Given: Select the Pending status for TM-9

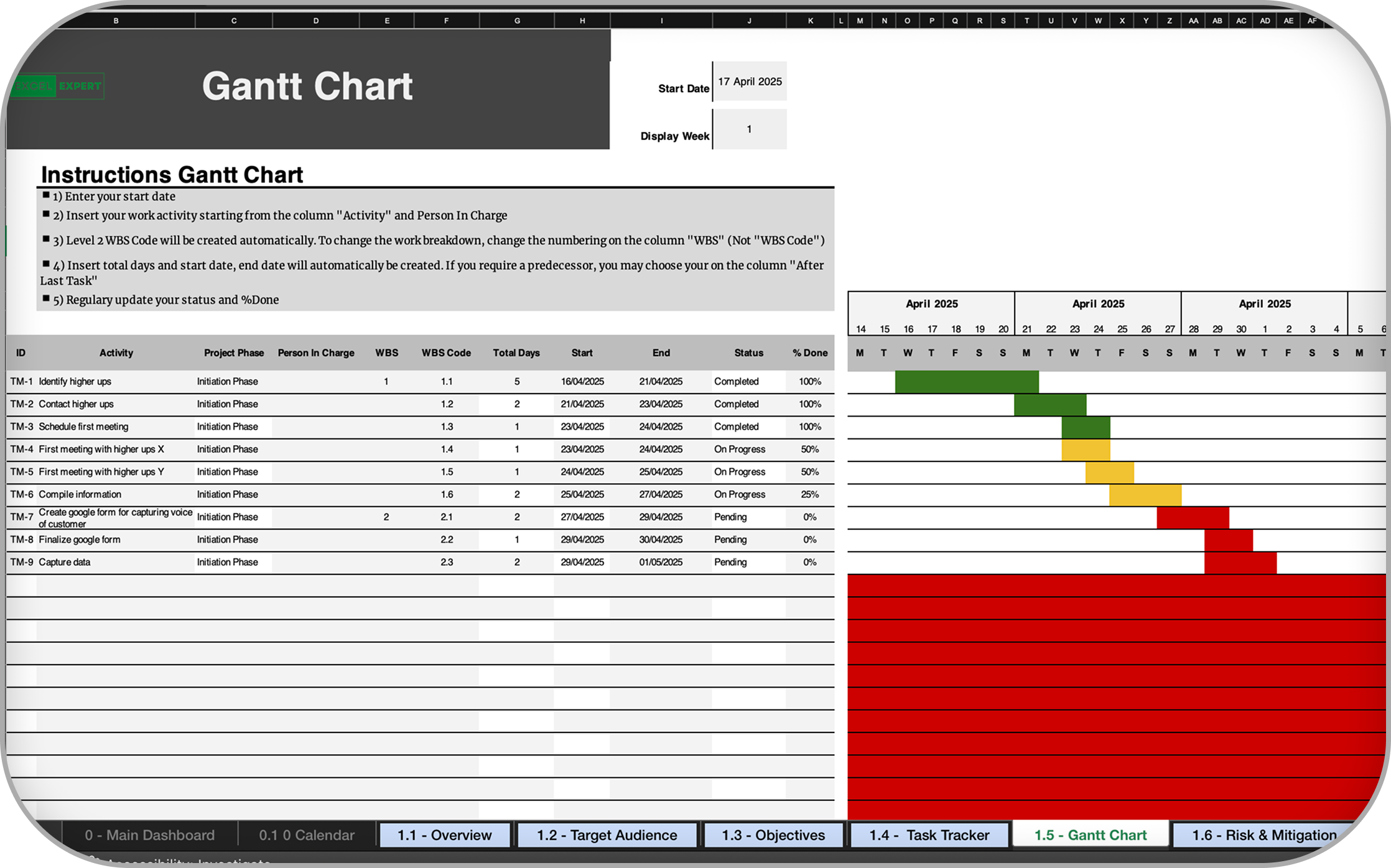Looking at the screenshot, I should [x=730, y=562].
